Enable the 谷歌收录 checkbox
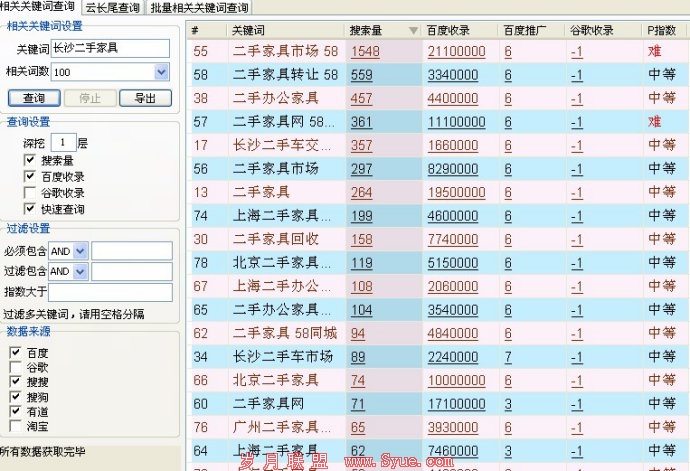 30,193
